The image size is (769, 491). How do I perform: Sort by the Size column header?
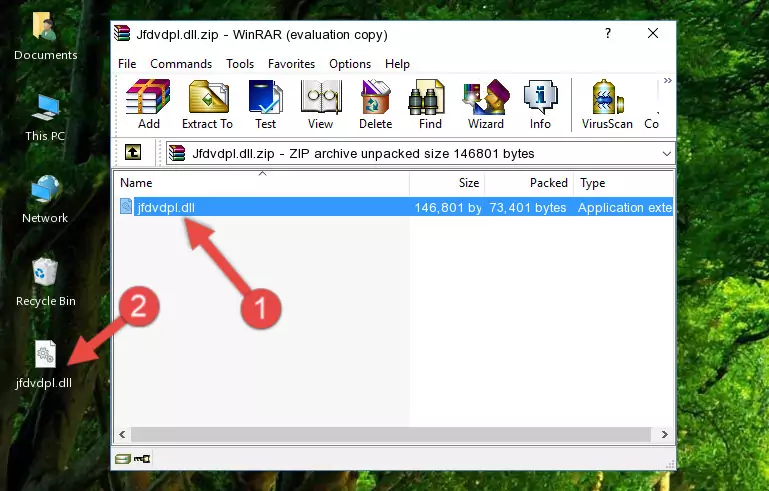[x=447, y=182]
